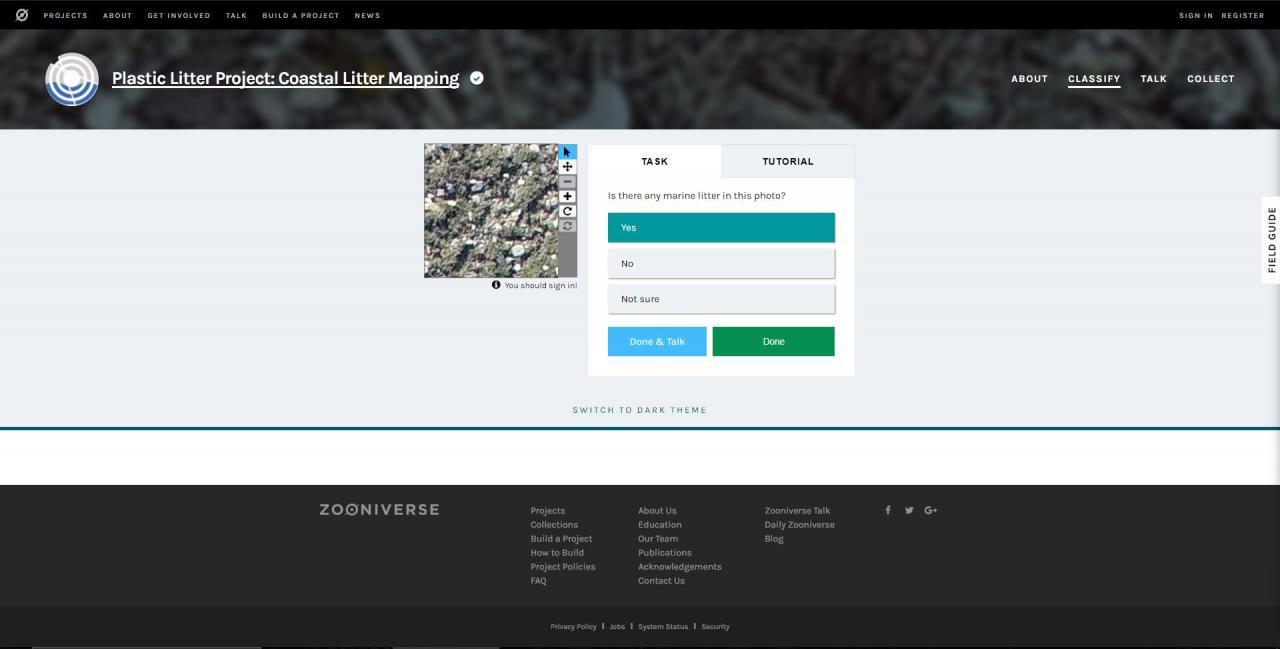Open Get Involved in top navigation
1280x649 pixels.
click(x=179, y=15)
